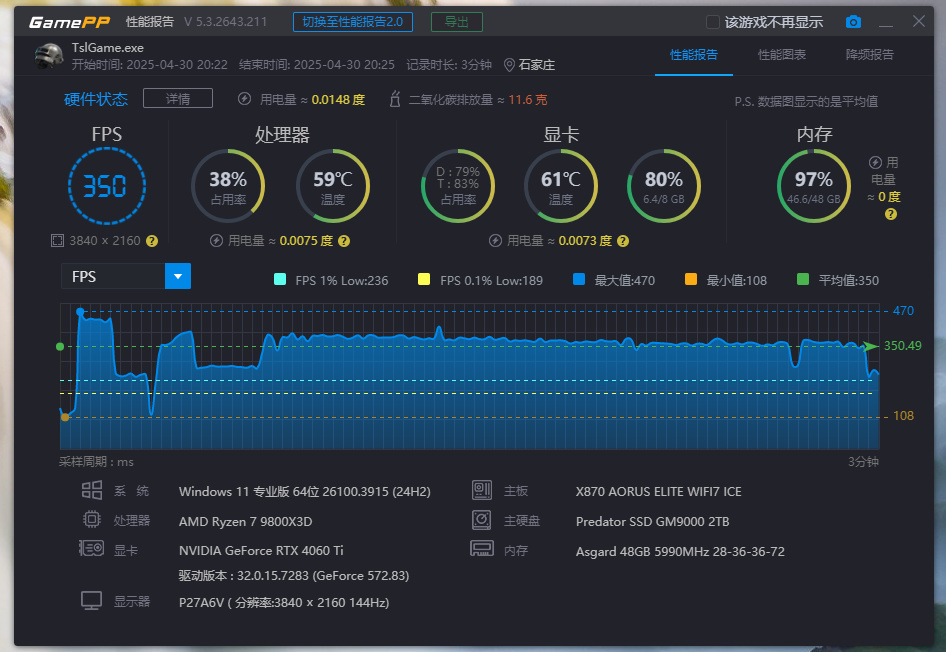Click the RAM icon next to 内存 Asgard
Screen dimensions: 946x652
click(x=482, y=548)
